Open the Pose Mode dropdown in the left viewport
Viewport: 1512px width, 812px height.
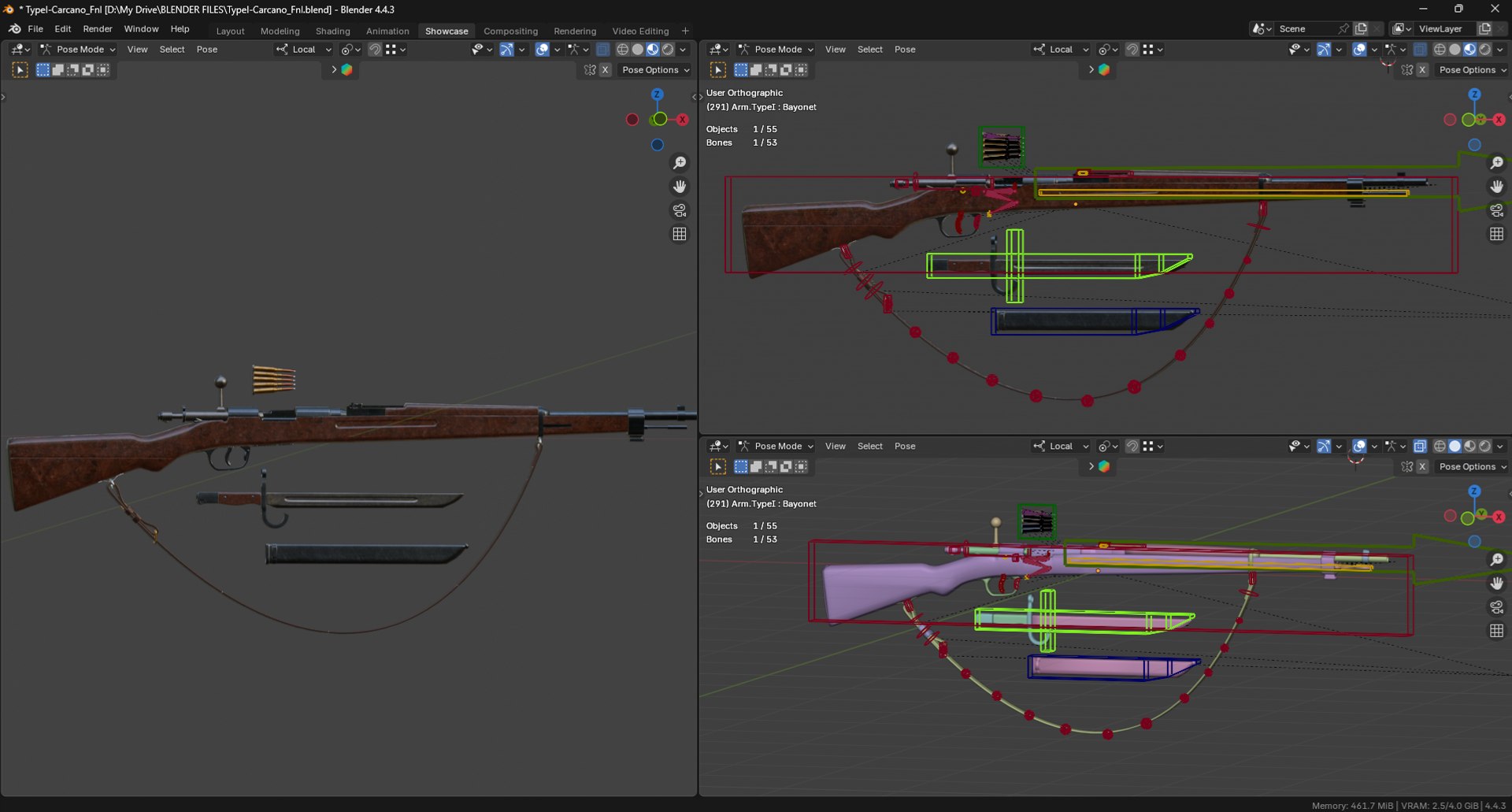point(78,50)
